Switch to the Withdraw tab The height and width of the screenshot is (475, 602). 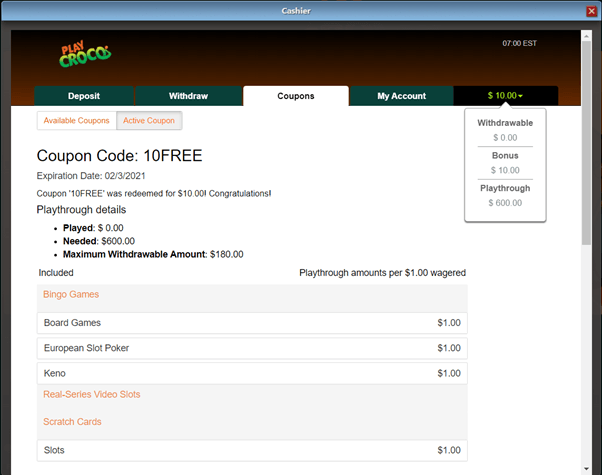tap(188, 96)
